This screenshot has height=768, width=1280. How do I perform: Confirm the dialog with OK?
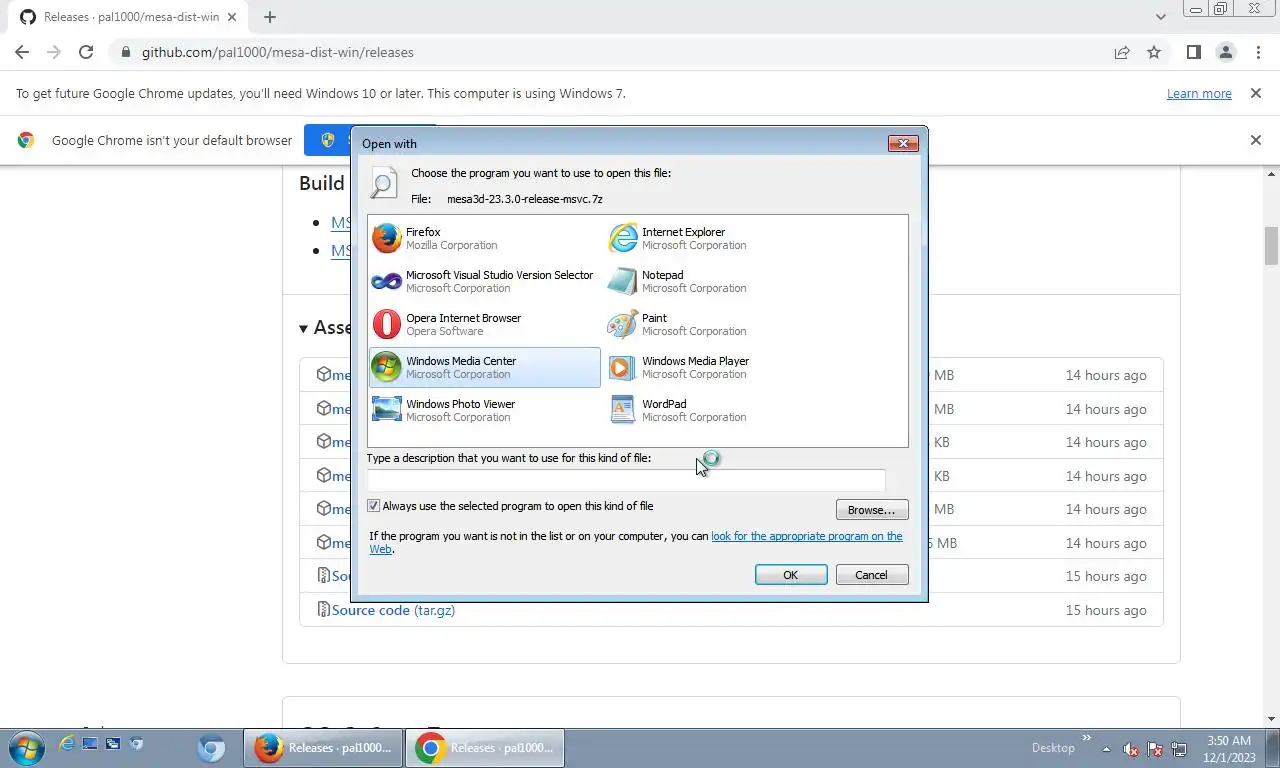[791, 575]
